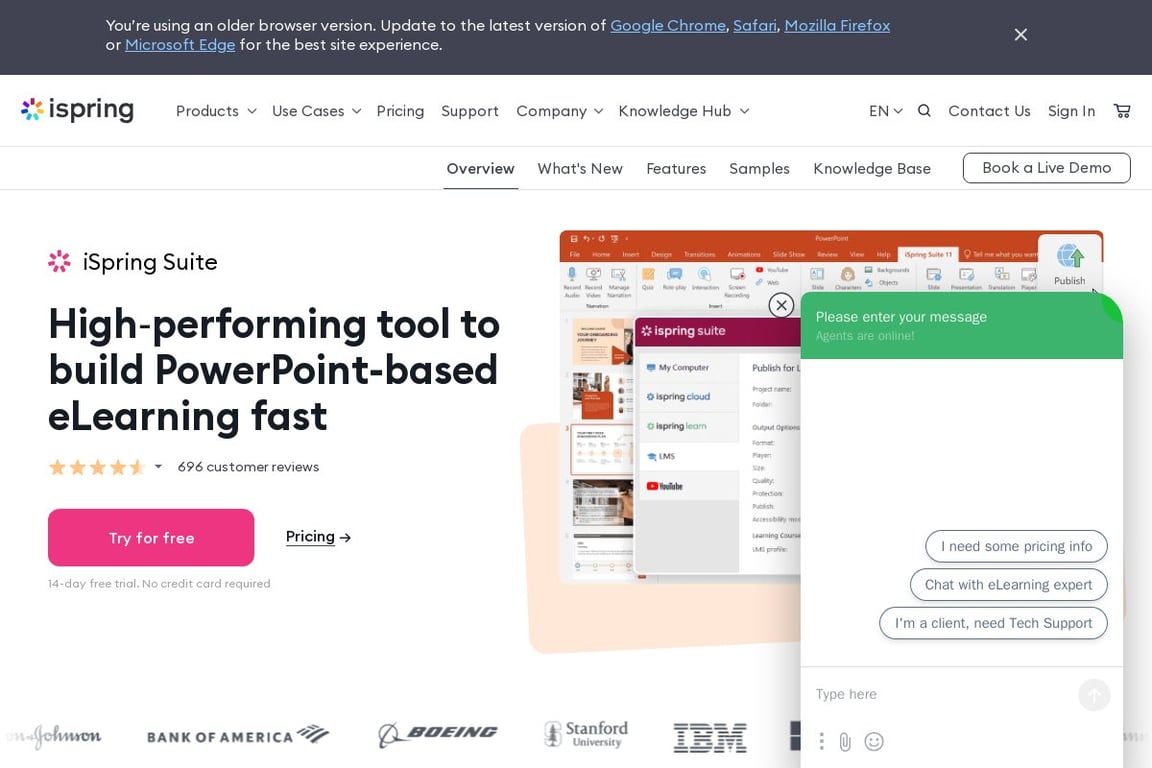Click the Stanford University logo
This screenshot has height=768, width=1152.
(586, 733)
